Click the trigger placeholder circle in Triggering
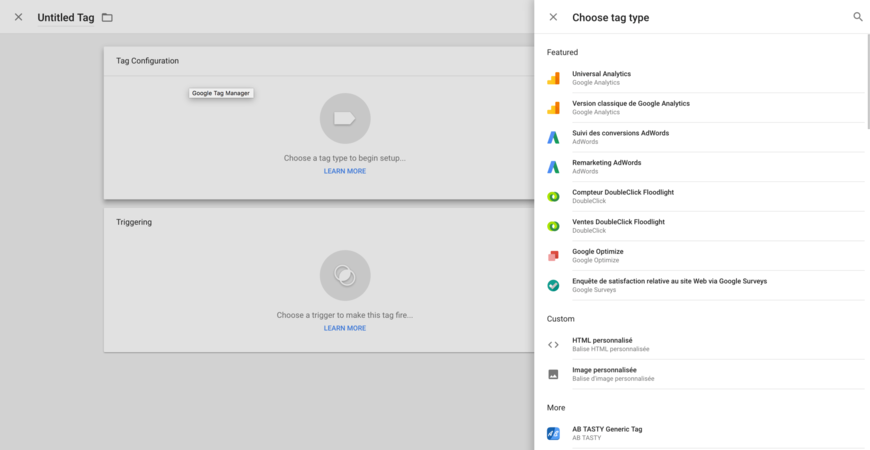The width and height of the screenshot is (870, 450). [344, 275]
